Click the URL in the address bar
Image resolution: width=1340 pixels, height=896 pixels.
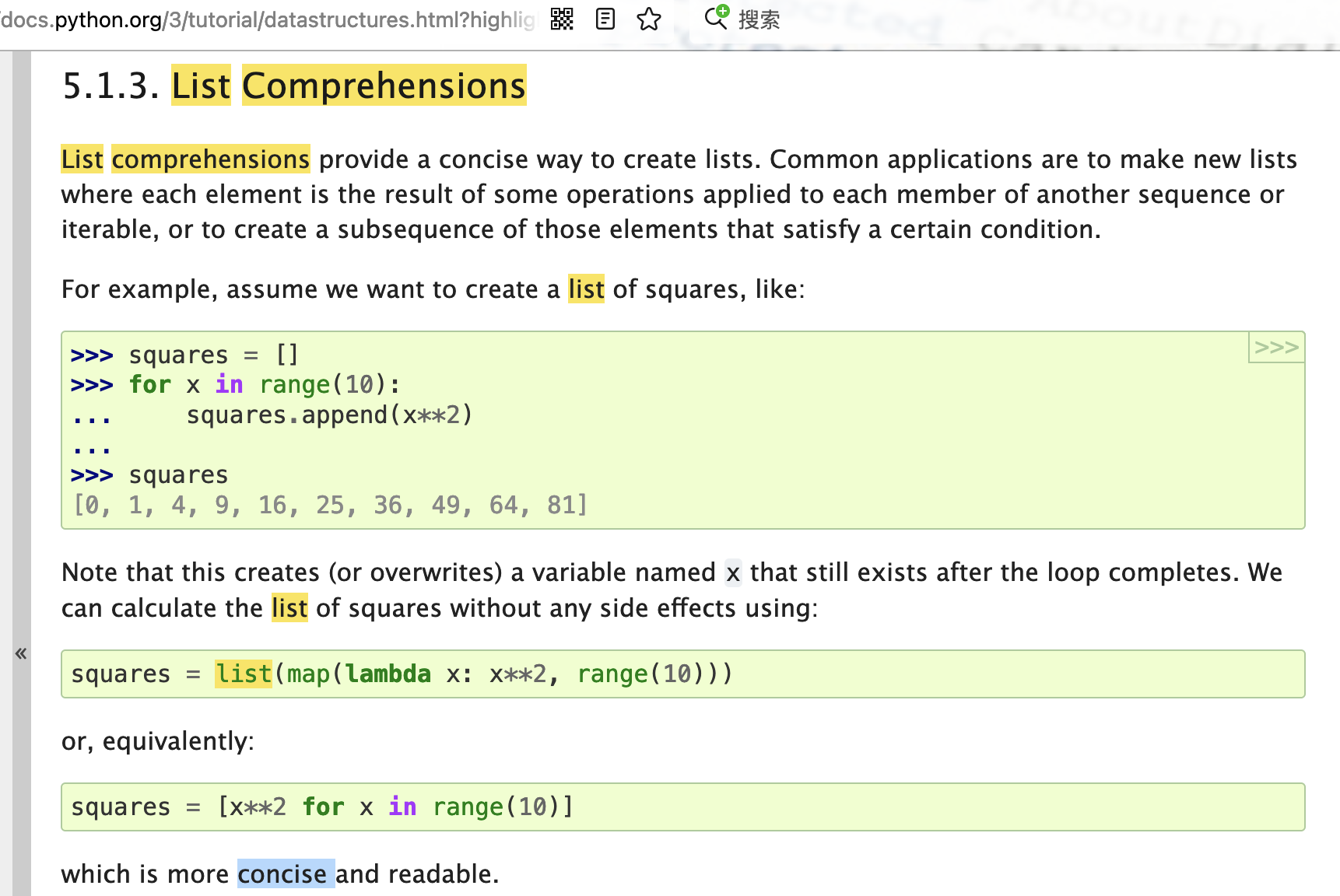268,19
